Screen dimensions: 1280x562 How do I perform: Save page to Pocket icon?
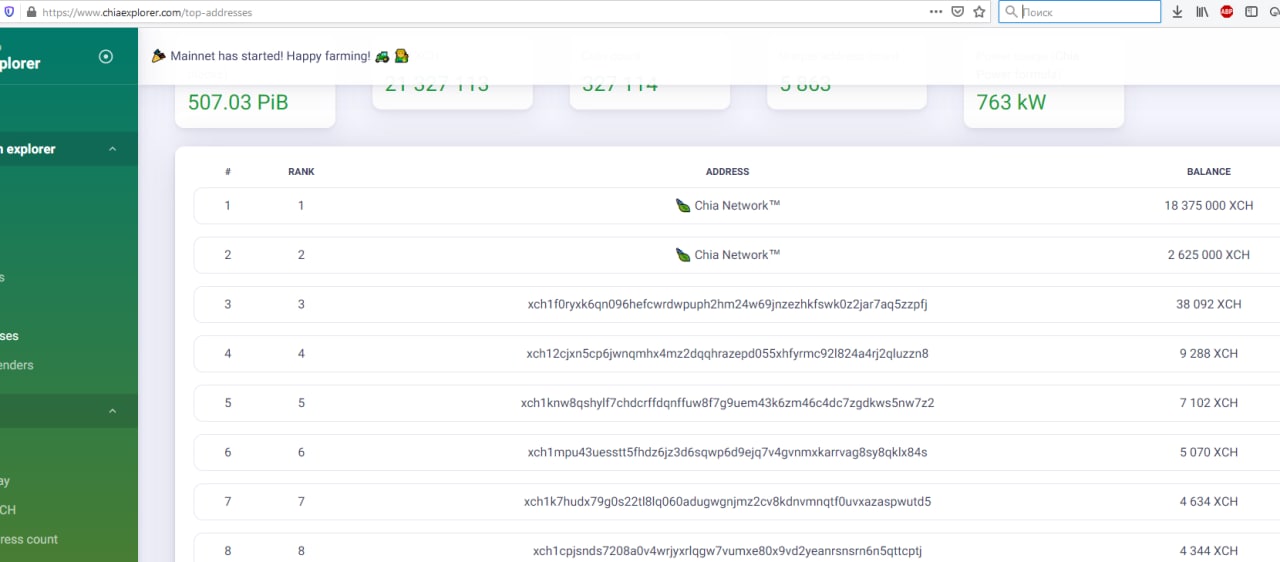pyautogui.click(x=958, y=12)
